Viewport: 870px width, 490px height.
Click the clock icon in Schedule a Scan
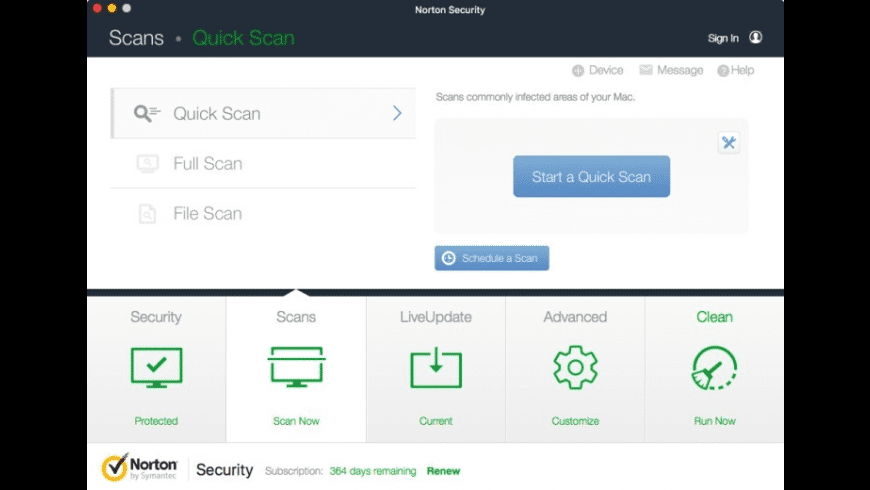pyautogui.click(x=448, y=258)
